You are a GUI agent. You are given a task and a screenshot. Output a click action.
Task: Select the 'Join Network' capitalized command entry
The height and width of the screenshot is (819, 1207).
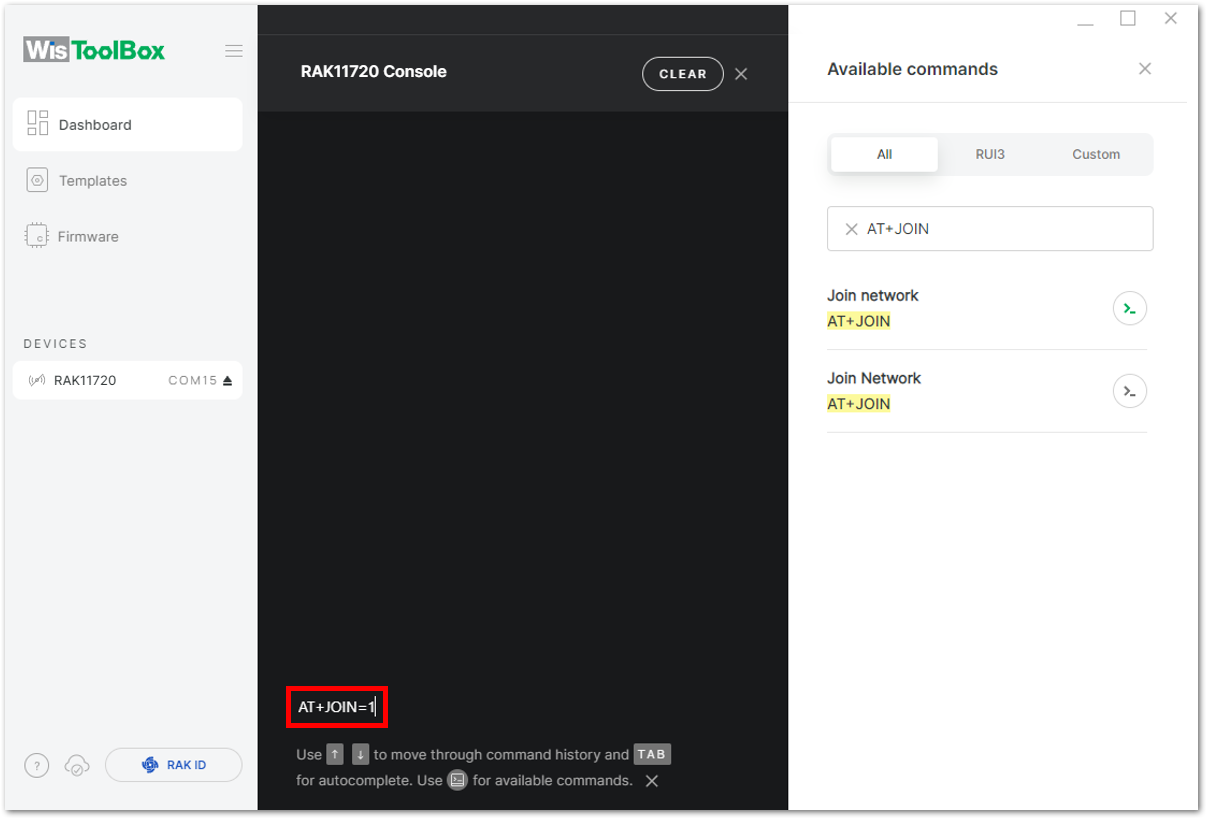(874, 379)
